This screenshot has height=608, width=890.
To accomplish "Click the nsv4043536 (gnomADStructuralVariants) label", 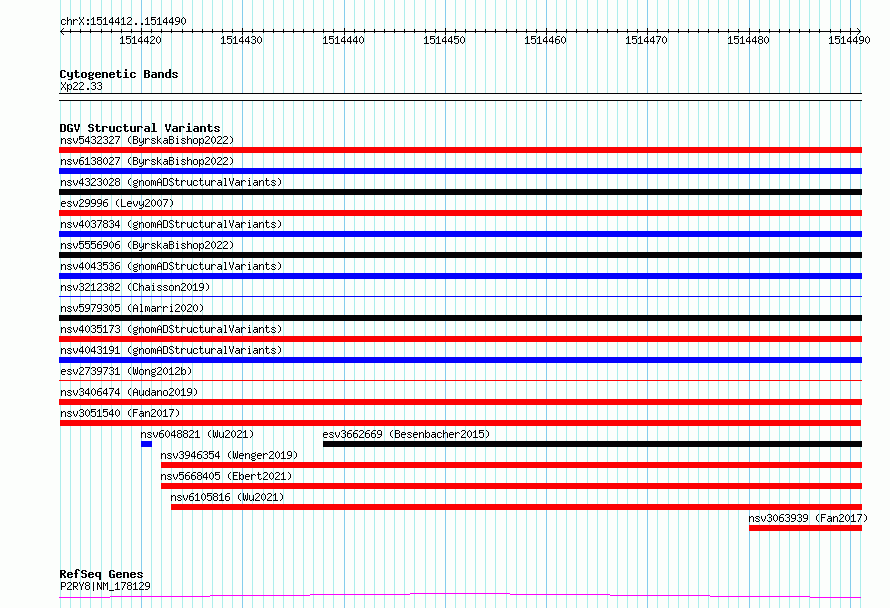I will coord(171,266).
